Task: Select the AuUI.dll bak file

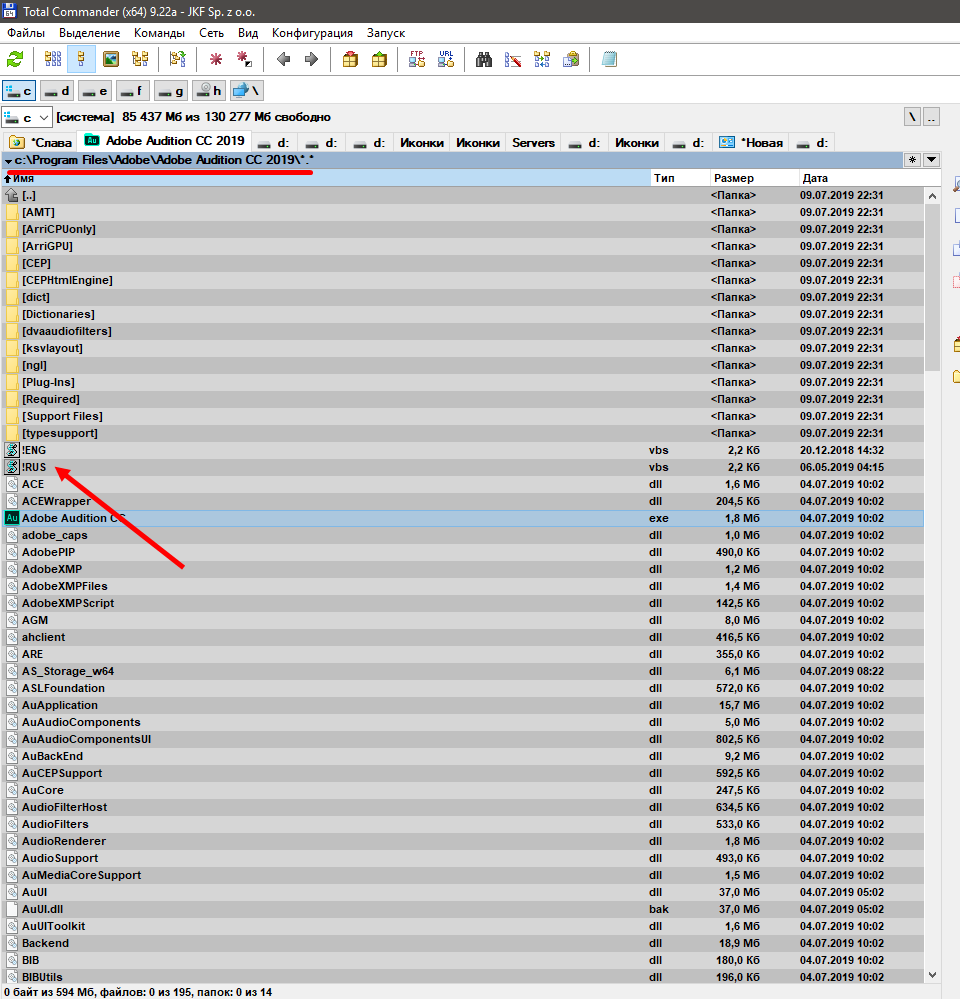Action: 463,910
